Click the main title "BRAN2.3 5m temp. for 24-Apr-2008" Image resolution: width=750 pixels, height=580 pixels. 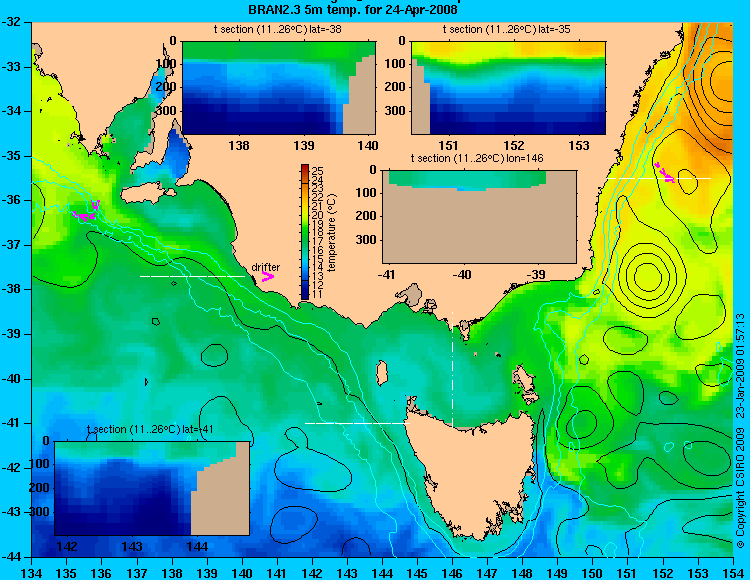[x=353, y=9]
